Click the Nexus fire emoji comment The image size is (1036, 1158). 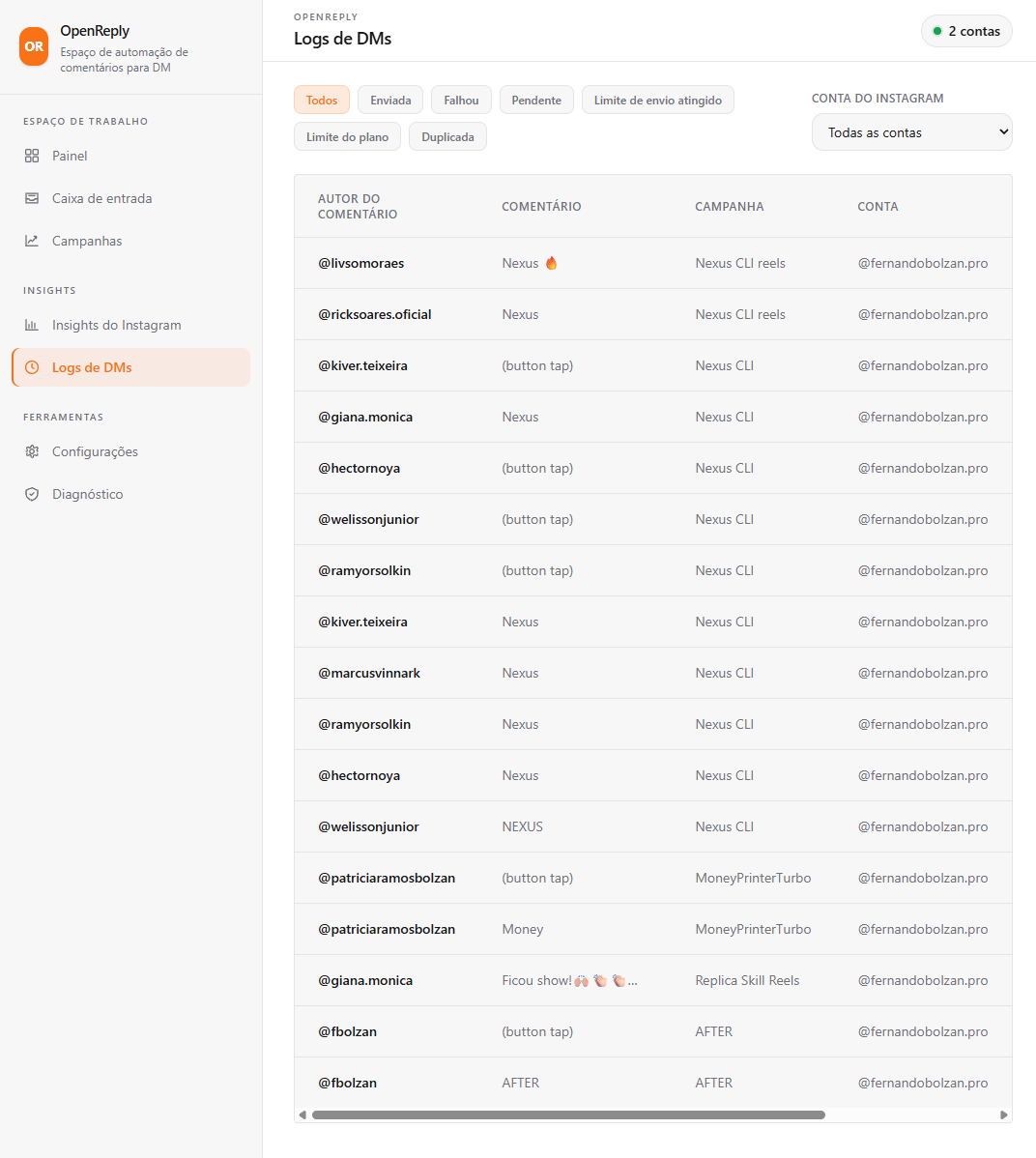pos(530,263)
